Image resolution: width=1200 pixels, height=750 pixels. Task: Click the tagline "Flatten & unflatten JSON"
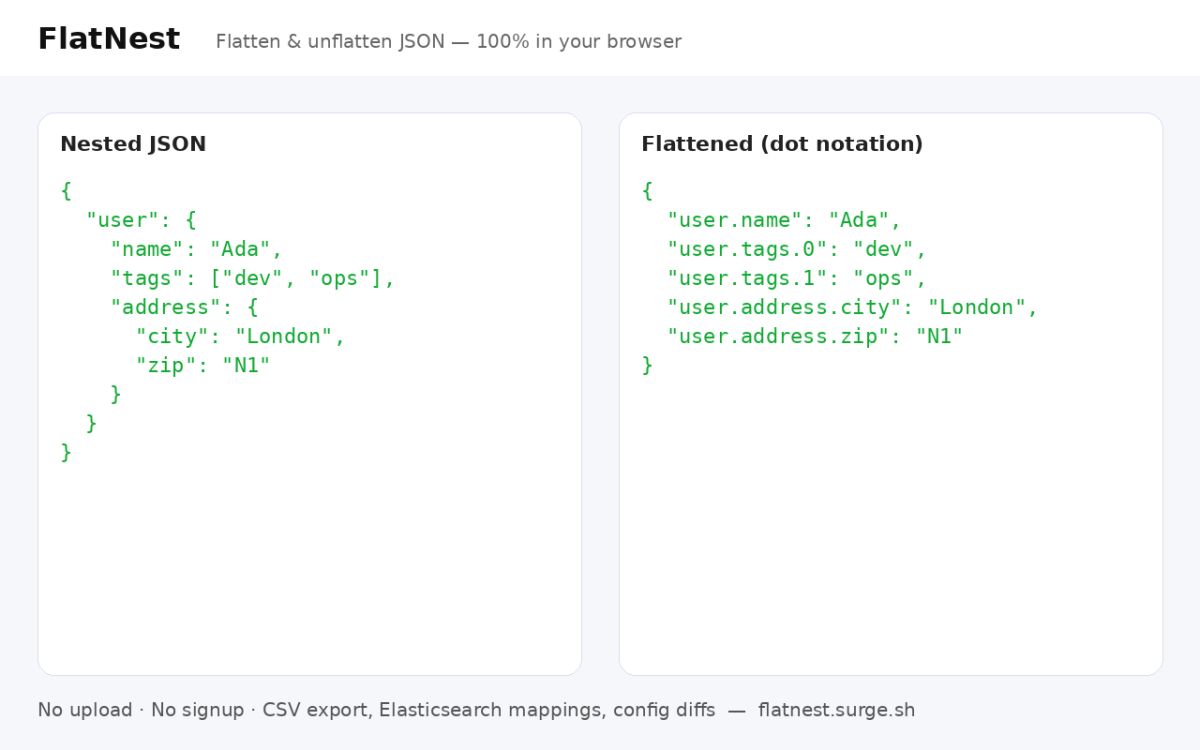click(x=330, y=42)
